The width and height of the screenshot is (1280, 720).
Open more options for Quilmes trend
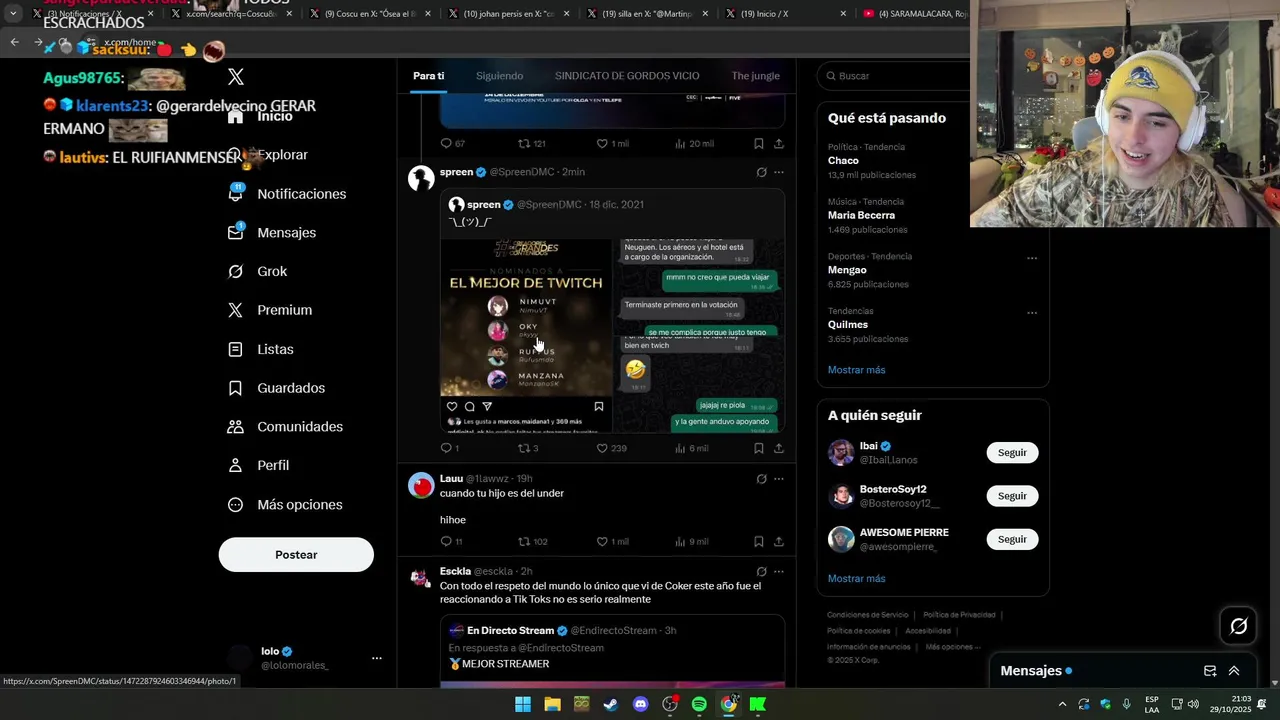click(x=1032, y=313)
